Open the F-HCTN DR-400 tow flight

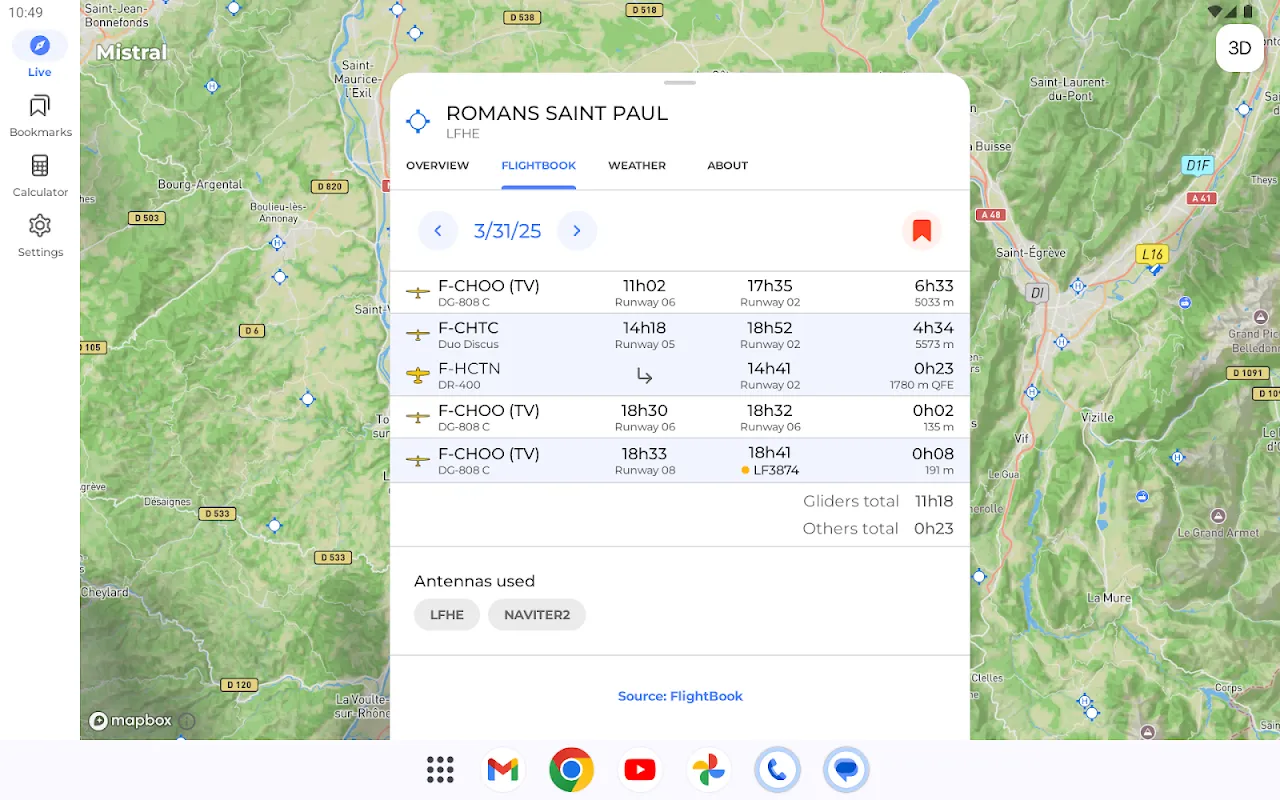(x=680, y=376)
